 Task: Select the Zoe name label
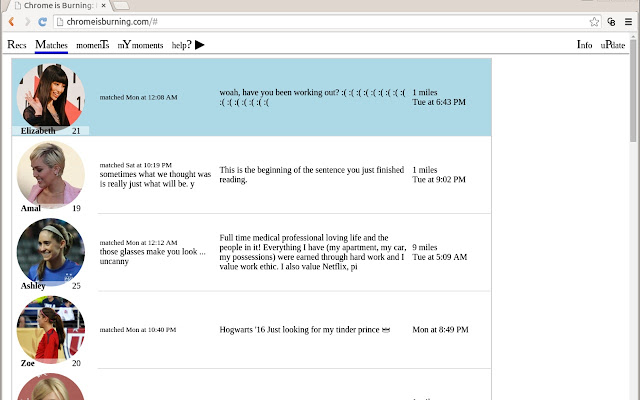tap(27, 363)
